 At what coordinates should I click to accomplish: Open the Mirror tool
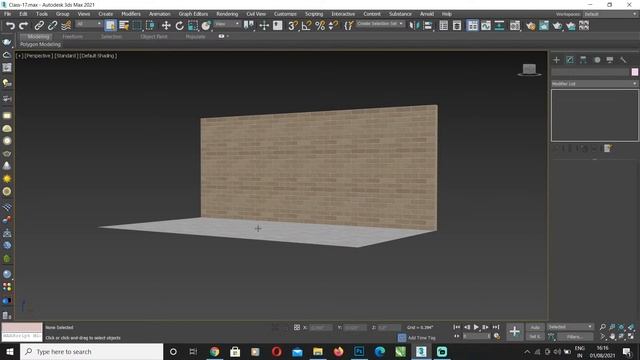pos(414,26)
